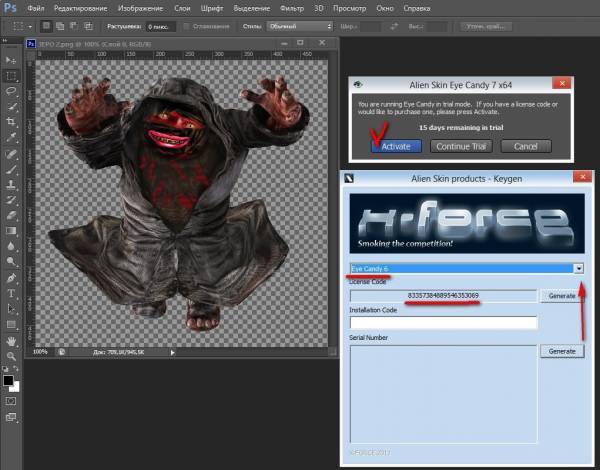The image size is (600, 470).
Task: Expand the Eye Candy 6 product dropdown
Action: (x=578, y=269)
